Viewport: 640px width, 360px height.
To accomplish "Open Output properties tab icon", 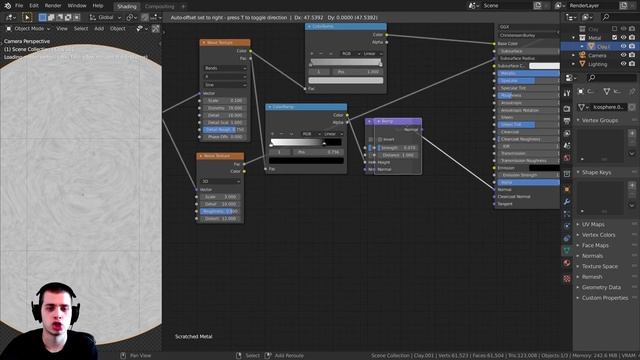I will click(567, 121).
